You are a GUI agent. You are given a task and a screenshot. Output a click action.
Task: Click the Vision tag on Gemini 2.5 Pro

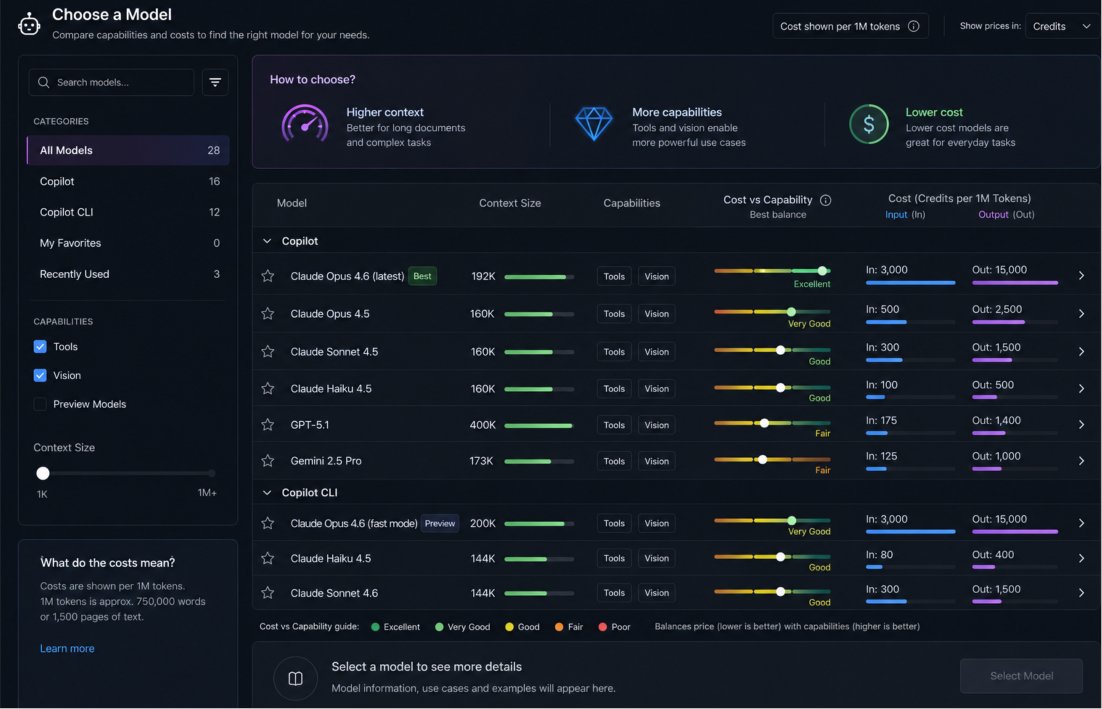656,461
